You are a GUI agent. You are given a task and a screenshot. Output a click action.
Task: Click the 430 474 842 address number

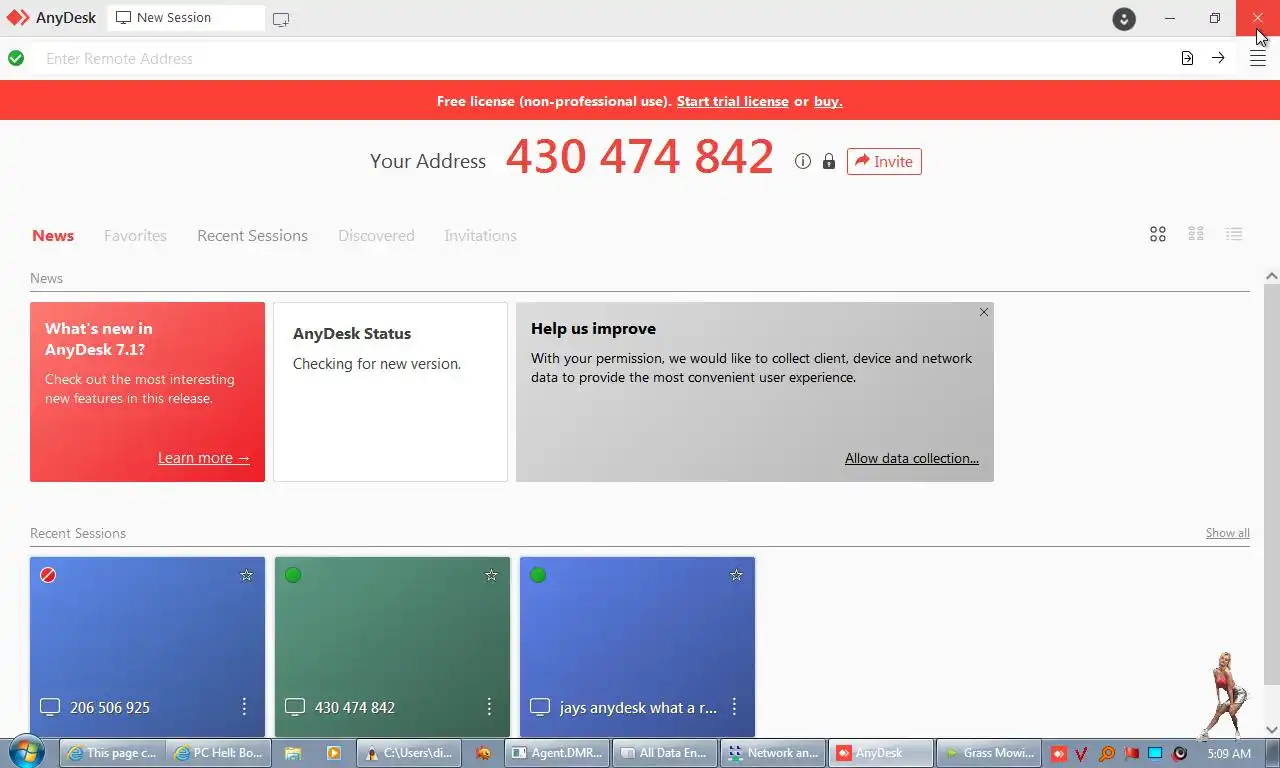point(640,157)
